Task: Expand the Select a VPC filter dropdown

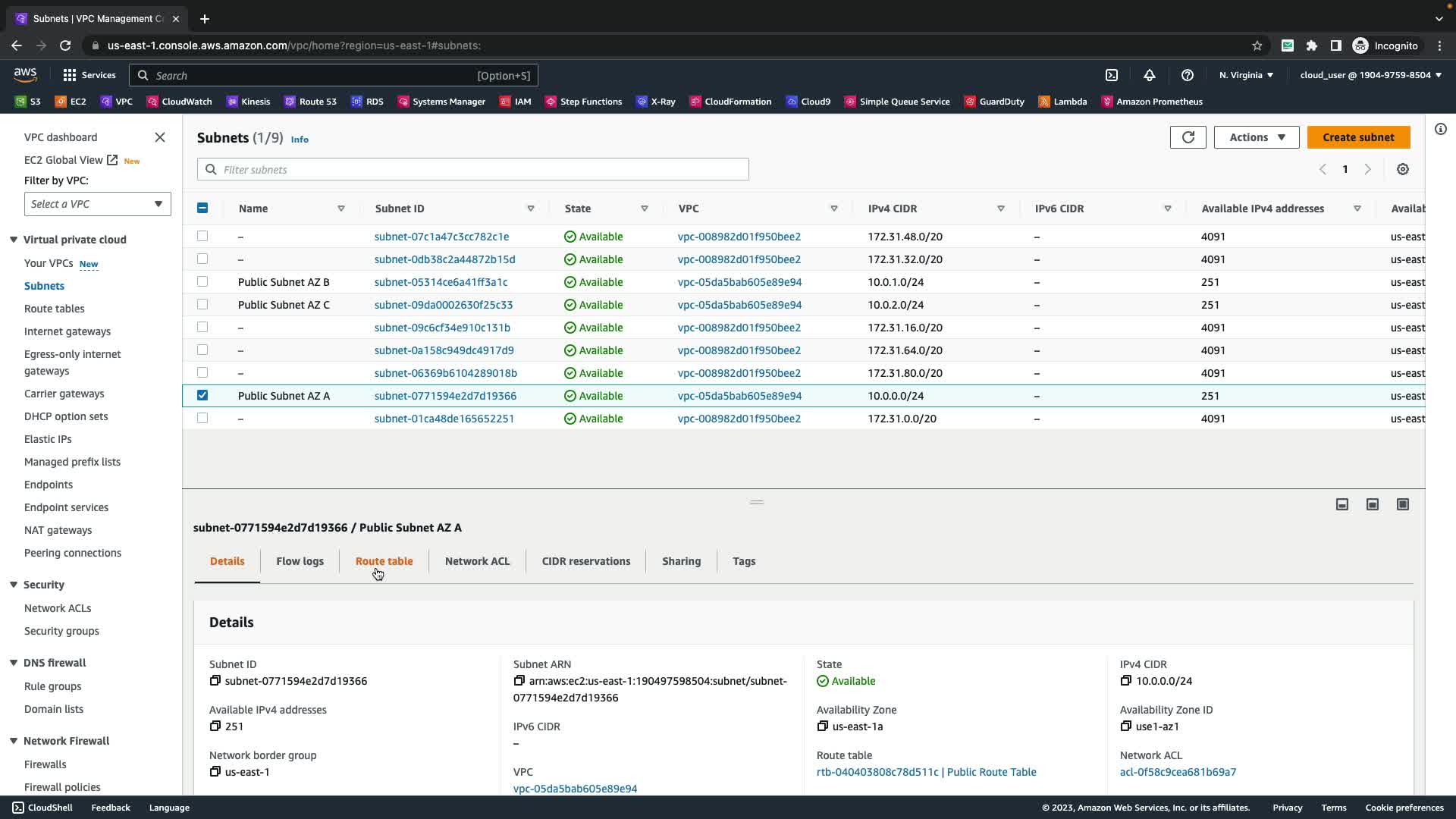Action: 97,204
